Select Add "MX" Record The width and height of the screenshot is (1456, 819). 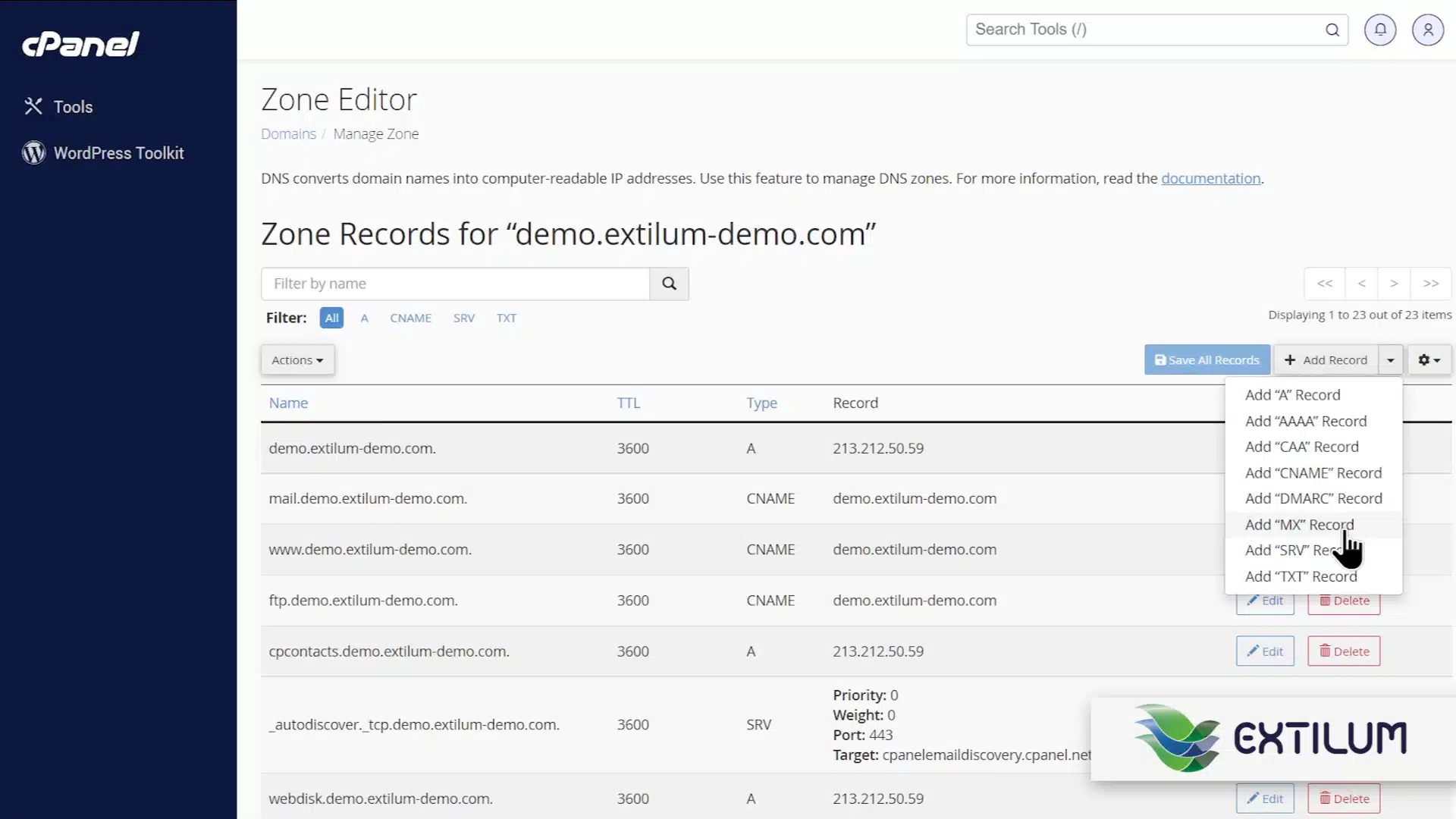(x=1298, y=525)
